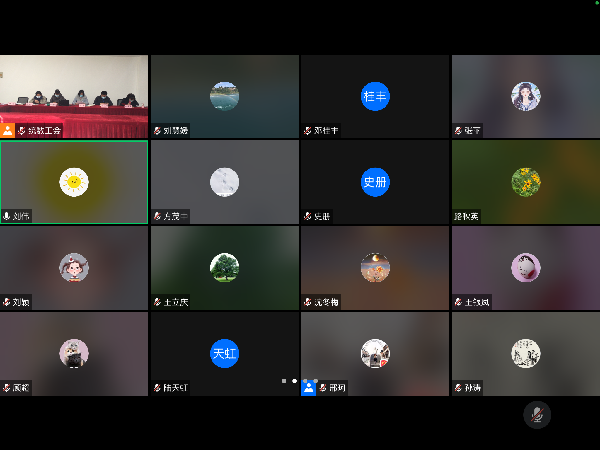
Task: Click the blue person icon in the bottom row
Action: (x=309, y=387)
